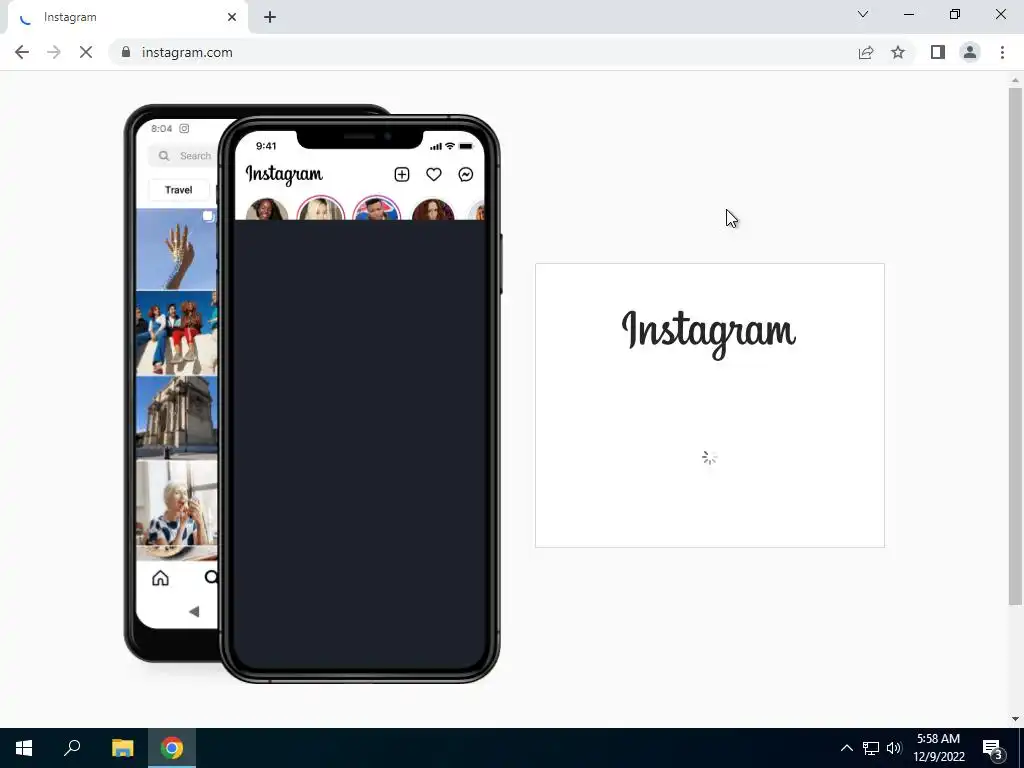
Task: Click the second story avatar with blonde hair
Action: (321, 208)
